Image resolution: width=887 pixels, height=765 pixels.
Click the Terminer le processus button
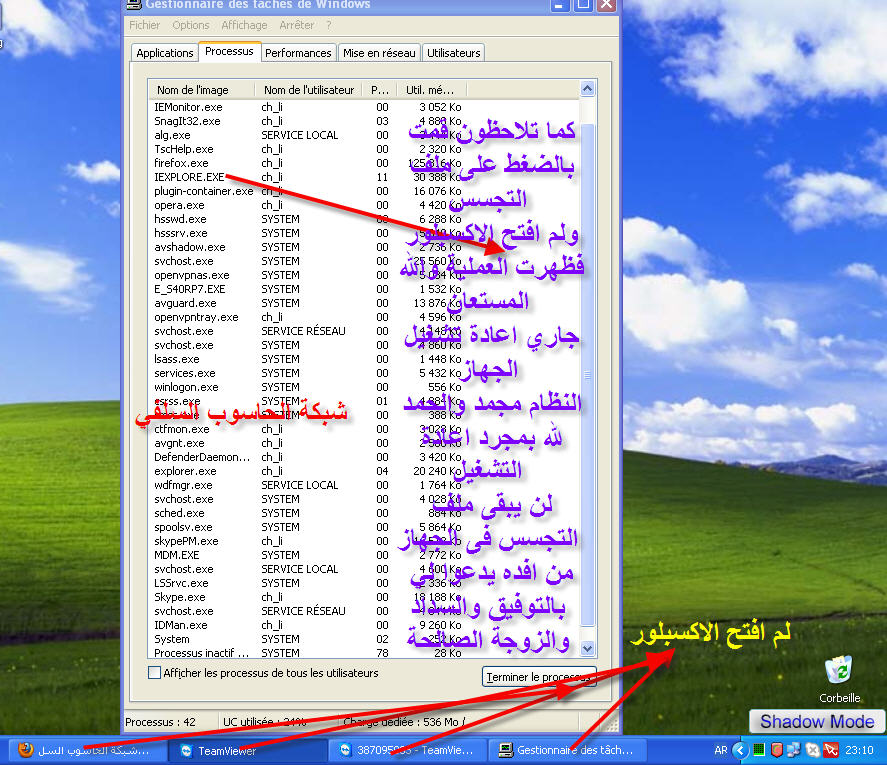click(x=539, y=677)
